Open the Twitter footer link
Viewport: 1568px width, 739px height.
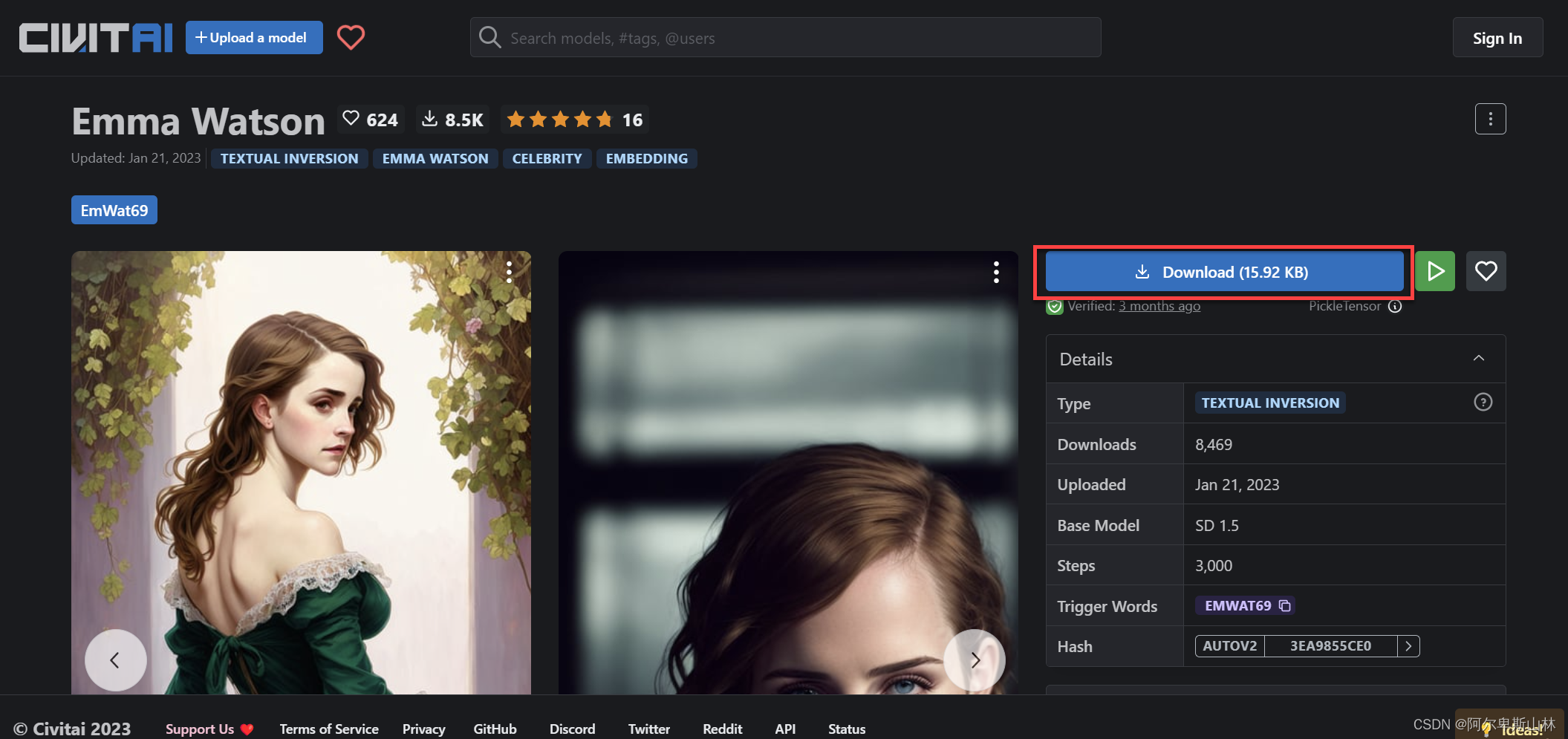click(x=649, y=729)
